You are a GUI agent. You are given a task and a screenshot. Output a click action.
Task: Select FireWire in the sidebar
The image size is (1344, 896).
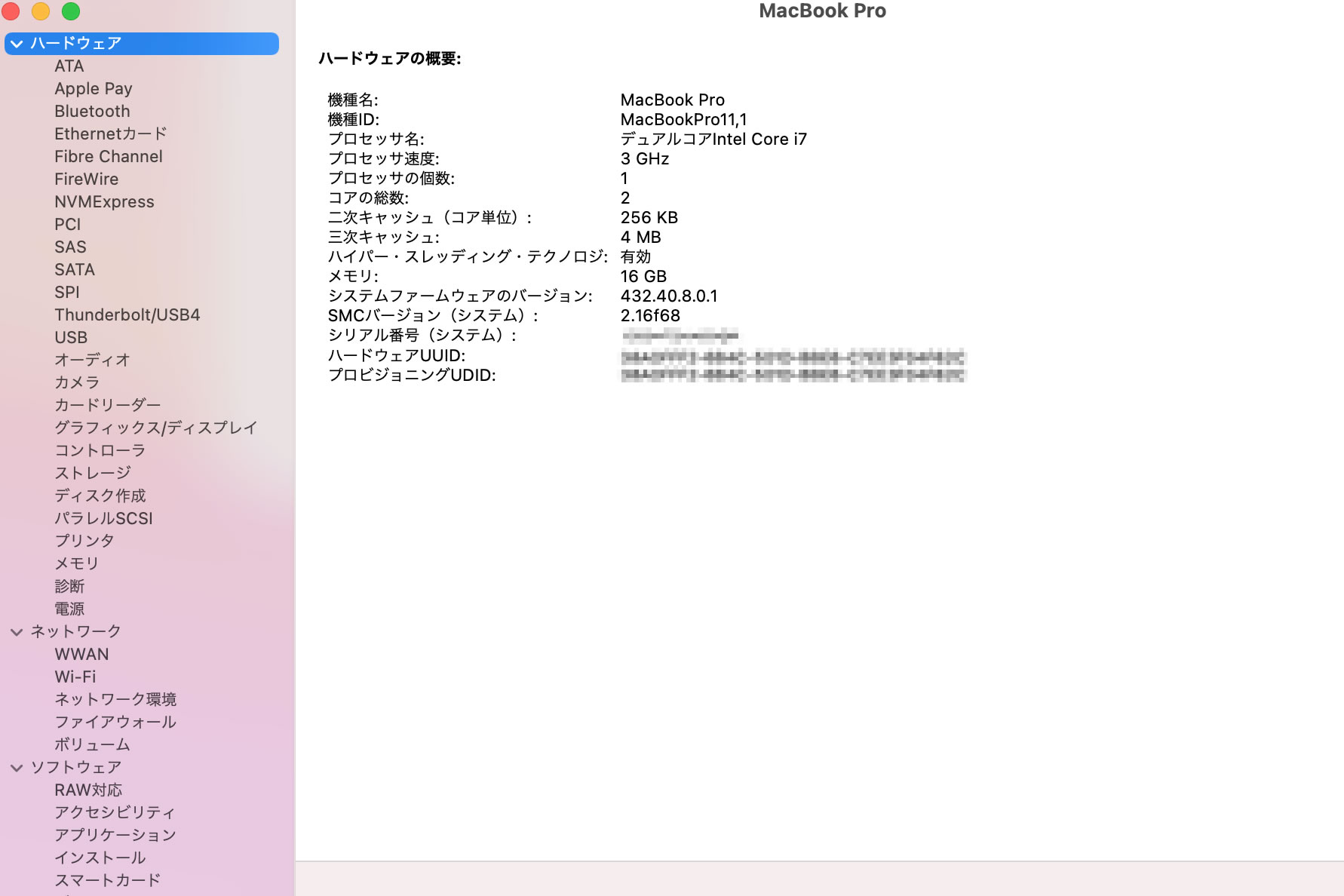pyautogui.click(x=87, y=180)
